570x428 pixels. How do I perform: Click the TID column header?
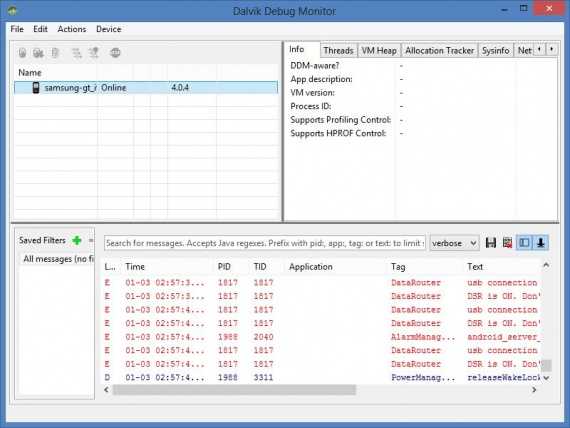[x=260, y=267]
